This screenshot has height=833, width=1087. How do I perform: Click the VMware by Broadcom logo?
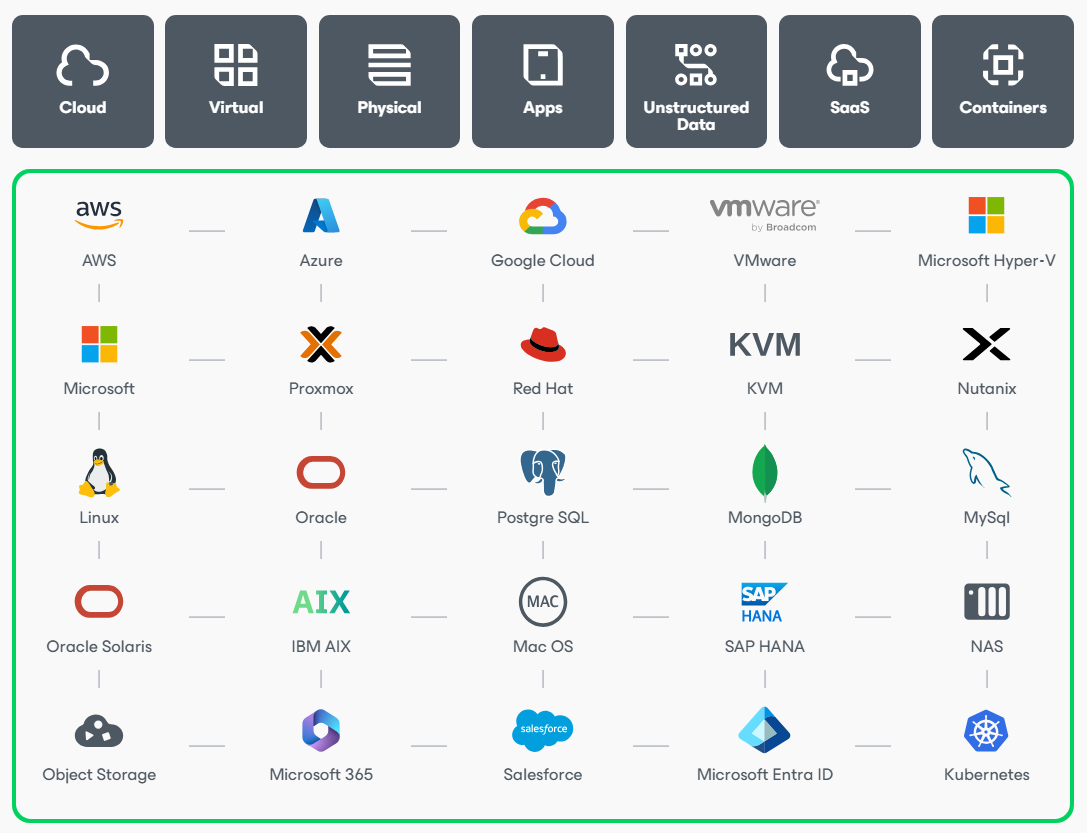(x=764, y=214)
